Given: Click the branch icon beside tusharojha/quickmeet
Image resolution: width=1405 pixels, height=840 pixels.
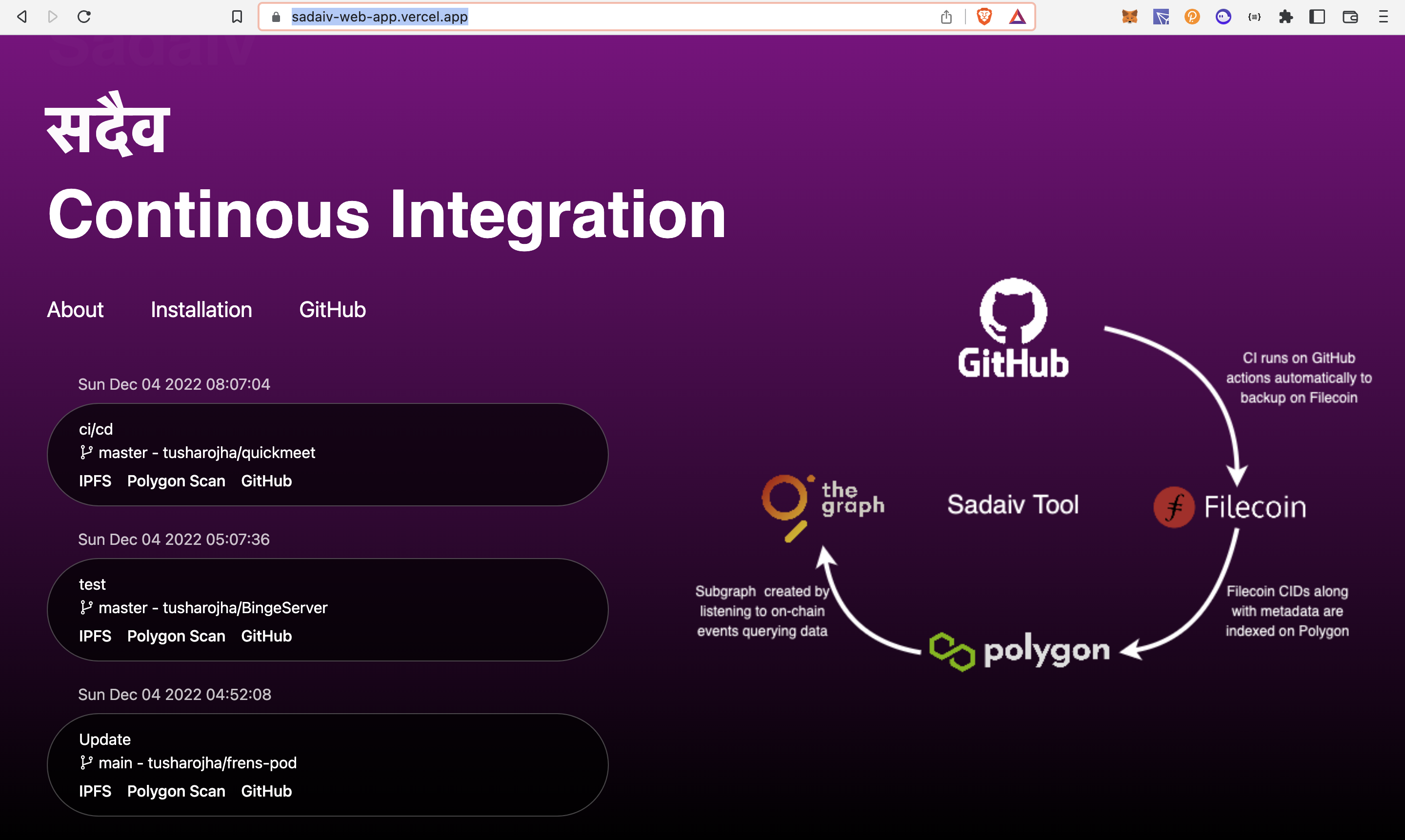Looking at the screenshot, I should tap(86, 452).
